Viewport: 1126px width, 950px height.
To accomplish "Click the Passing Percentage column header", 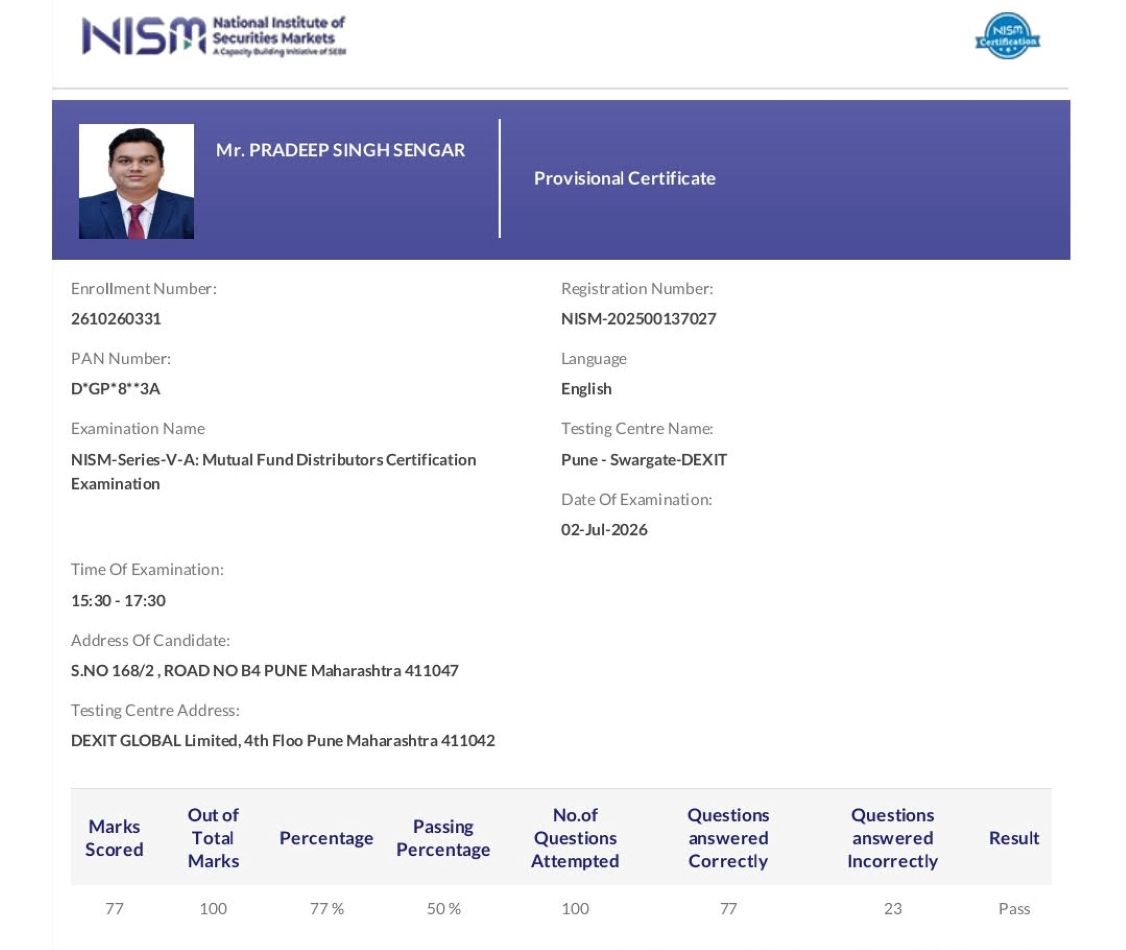I will click(x=443, y=838).
